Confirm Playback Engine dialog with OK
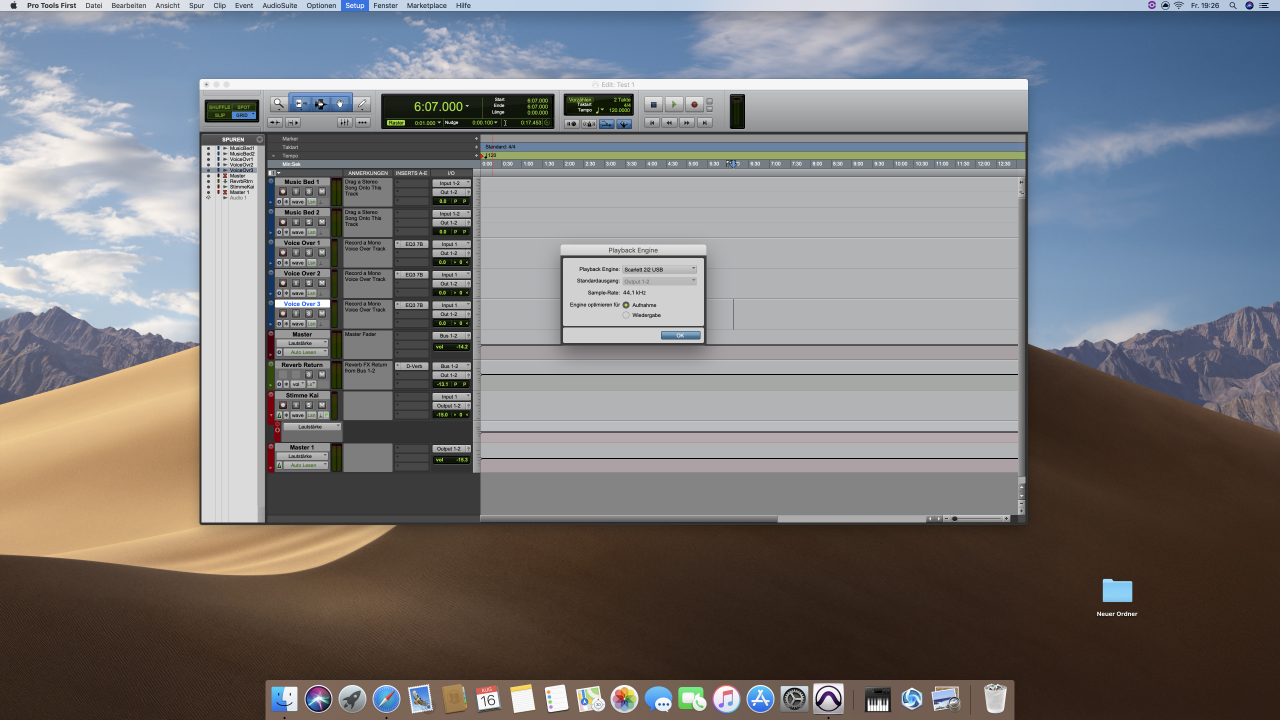 [680, 336]
